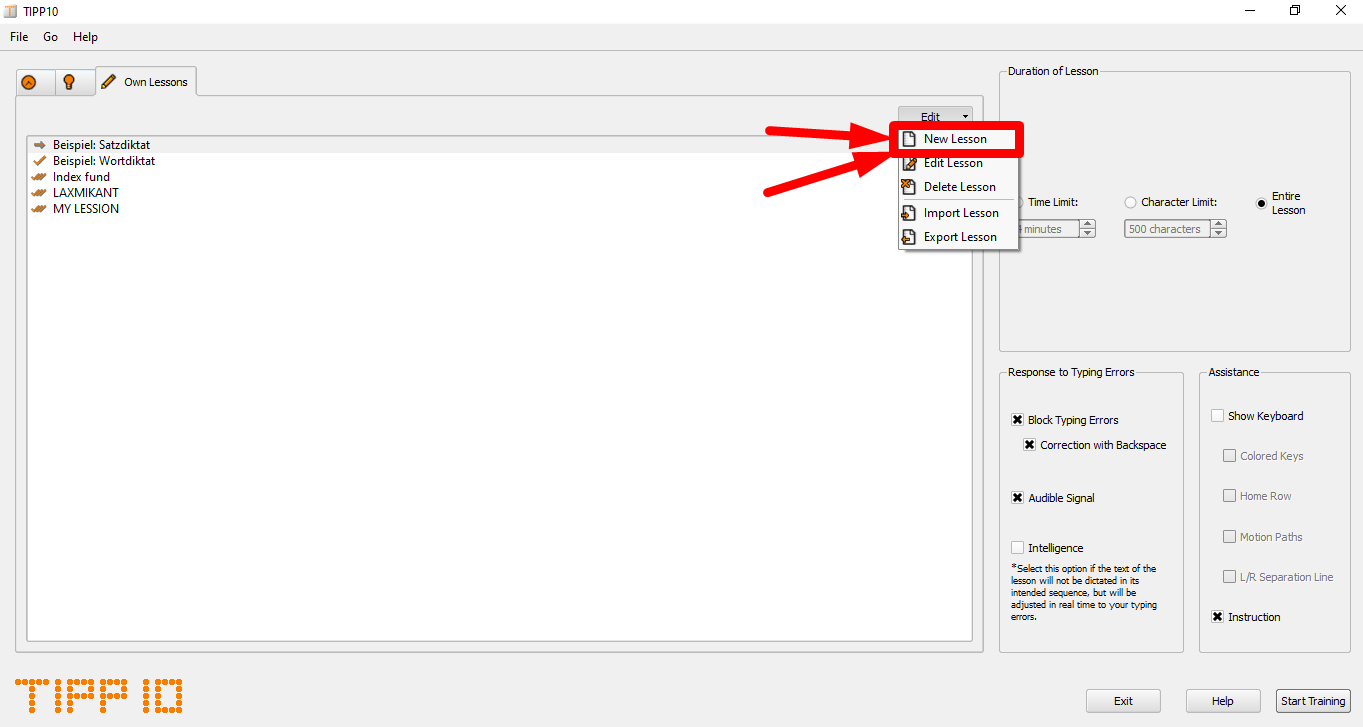This screenshot has height=727, width=1363.
Task: Click the icon beside Index fund
Action: point(40,177)
